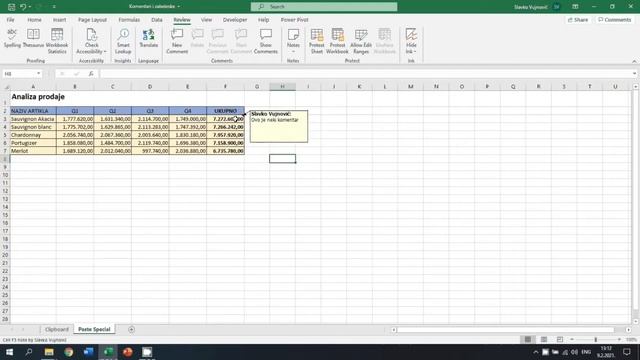Open the Thesaurus tool
Viewport: 640px width, 360px height.
point(33,39)
